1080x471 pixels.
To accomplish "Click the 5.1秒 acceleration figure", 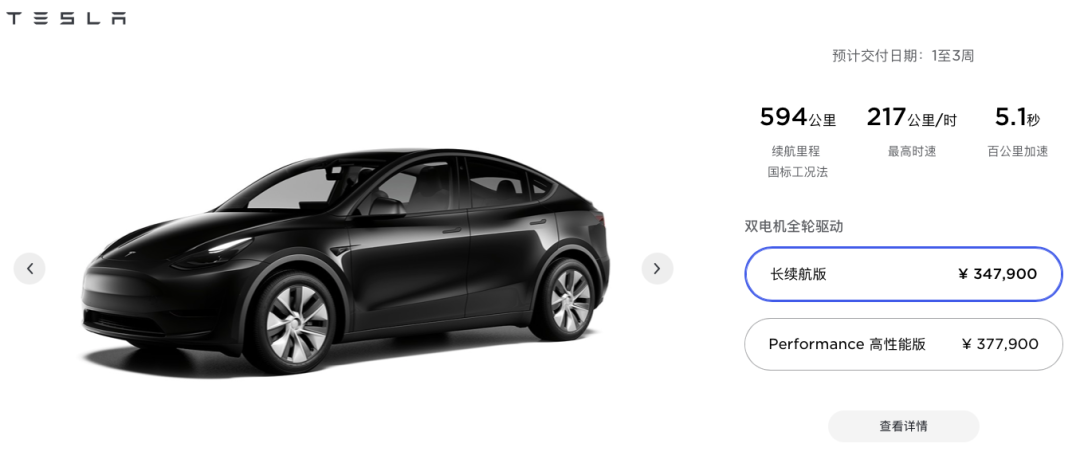I will [1017, 118].
